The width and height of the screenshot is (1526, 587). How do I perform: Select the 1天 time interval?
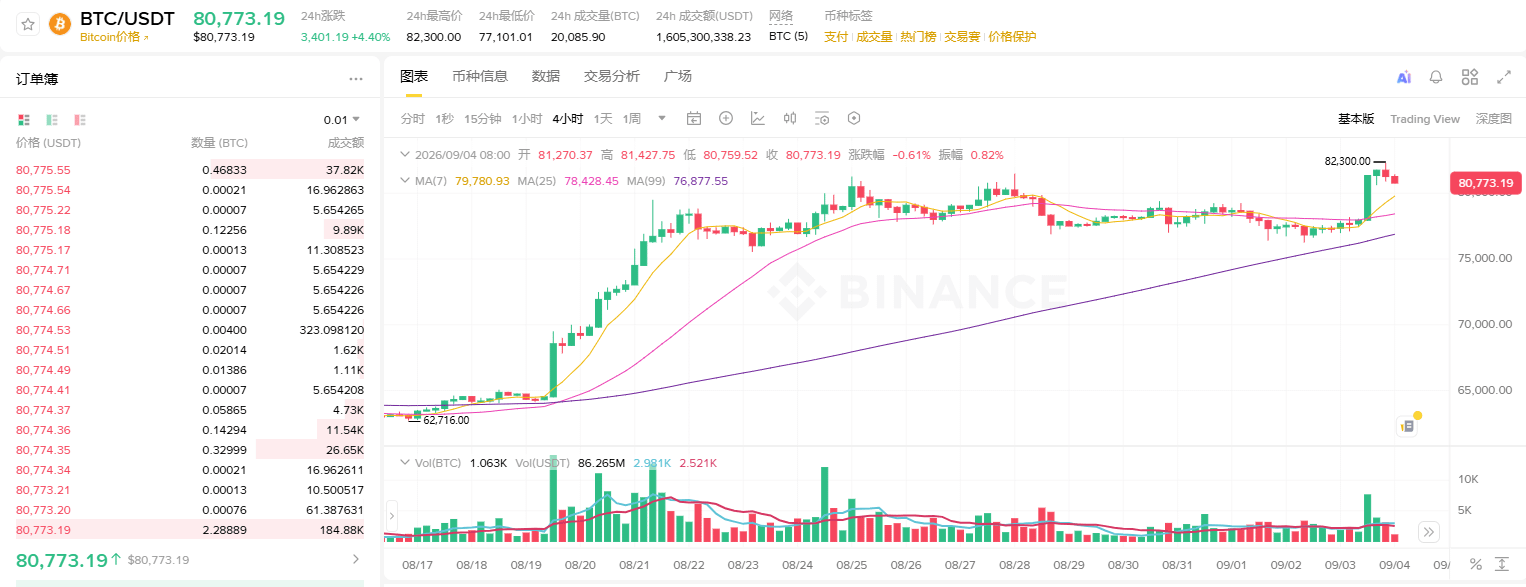tap(603, 118)
